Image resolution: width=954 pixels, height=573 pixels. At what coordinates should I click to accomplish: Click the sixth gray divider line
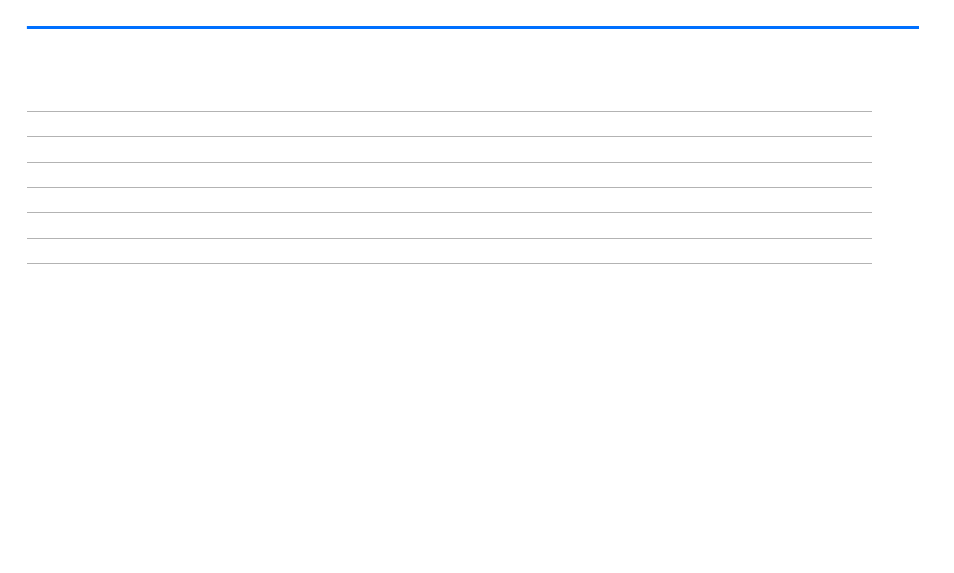click(x=449, y=238)
